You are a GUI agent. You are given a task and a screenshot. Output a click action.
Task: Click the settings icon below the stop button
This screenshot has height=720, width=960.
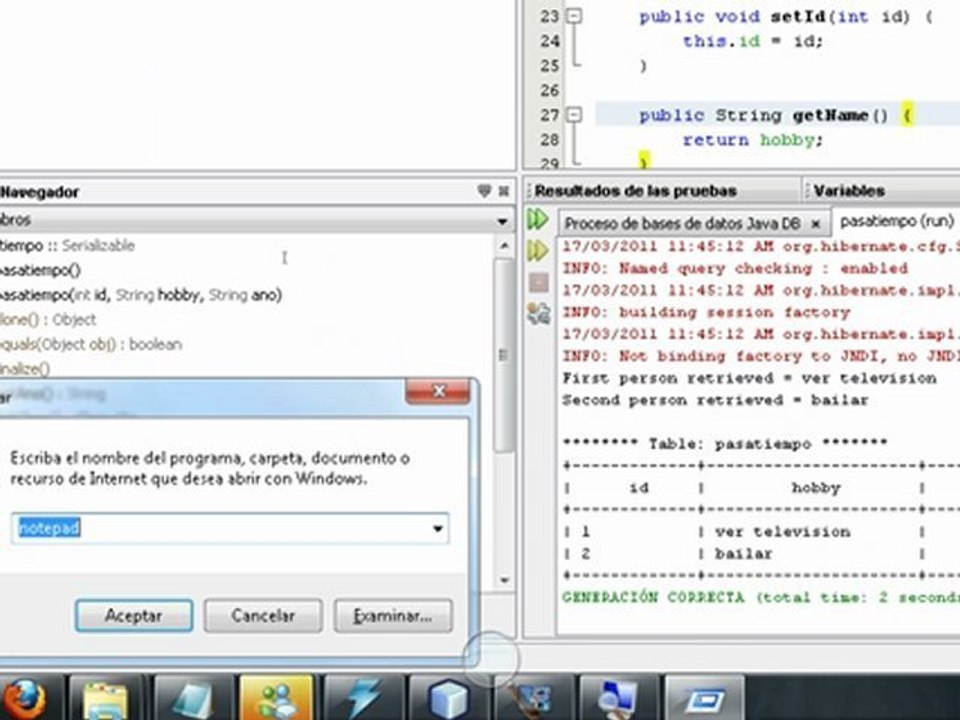tap(538, 313)
